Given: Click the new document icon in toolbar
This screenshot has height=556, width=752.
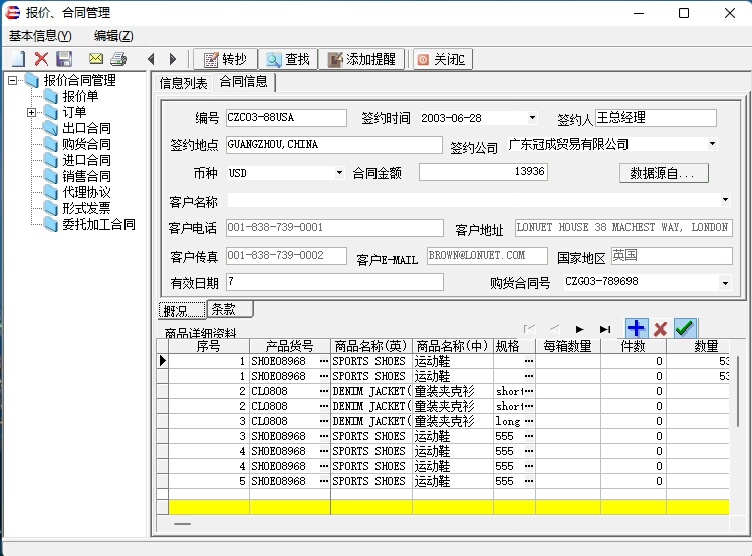Looking at the screenshot, I should coord(17,59).
